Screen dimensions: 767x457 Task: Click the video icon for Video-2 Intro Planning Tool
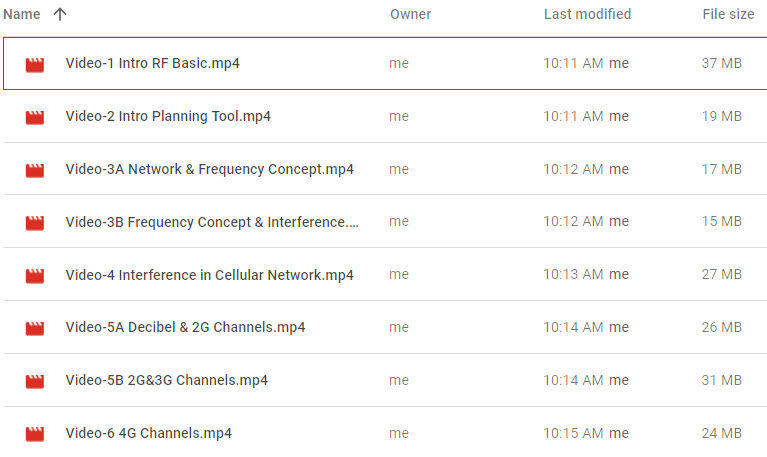click(x=35, y=117)
